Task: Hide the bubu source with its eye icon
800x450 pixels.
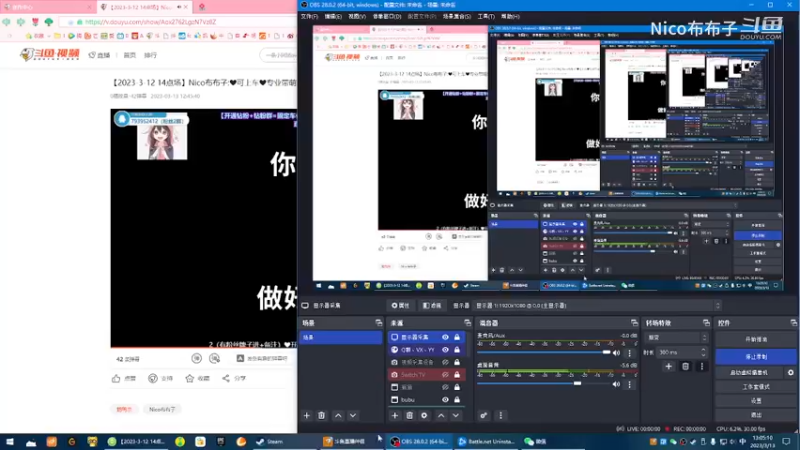Action: [x=445, y=400]
